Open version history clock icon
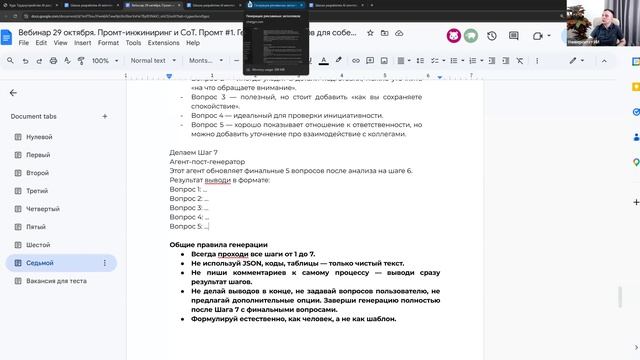 tap(492, 36)
